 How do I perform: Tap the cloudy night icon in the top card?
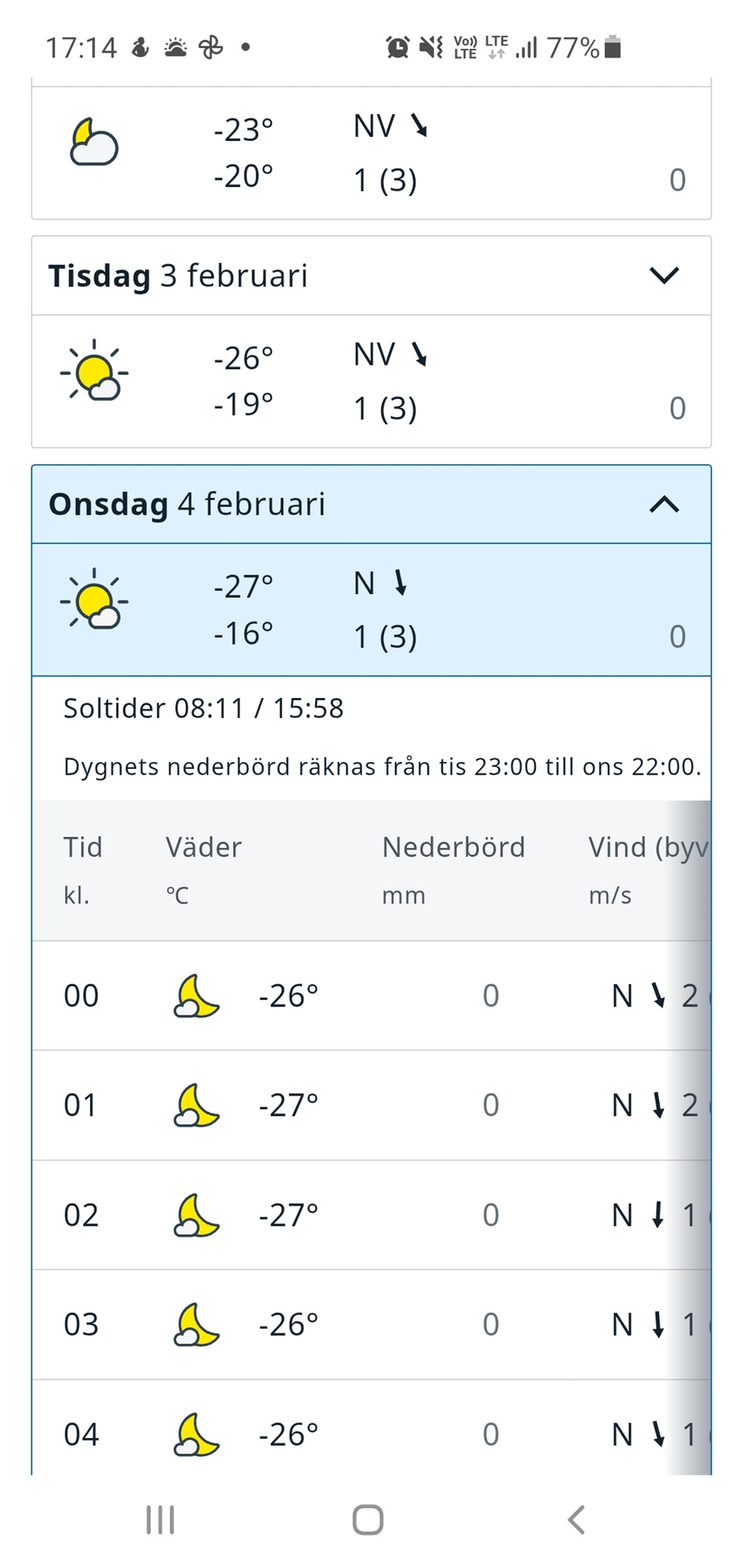point(94,142)
